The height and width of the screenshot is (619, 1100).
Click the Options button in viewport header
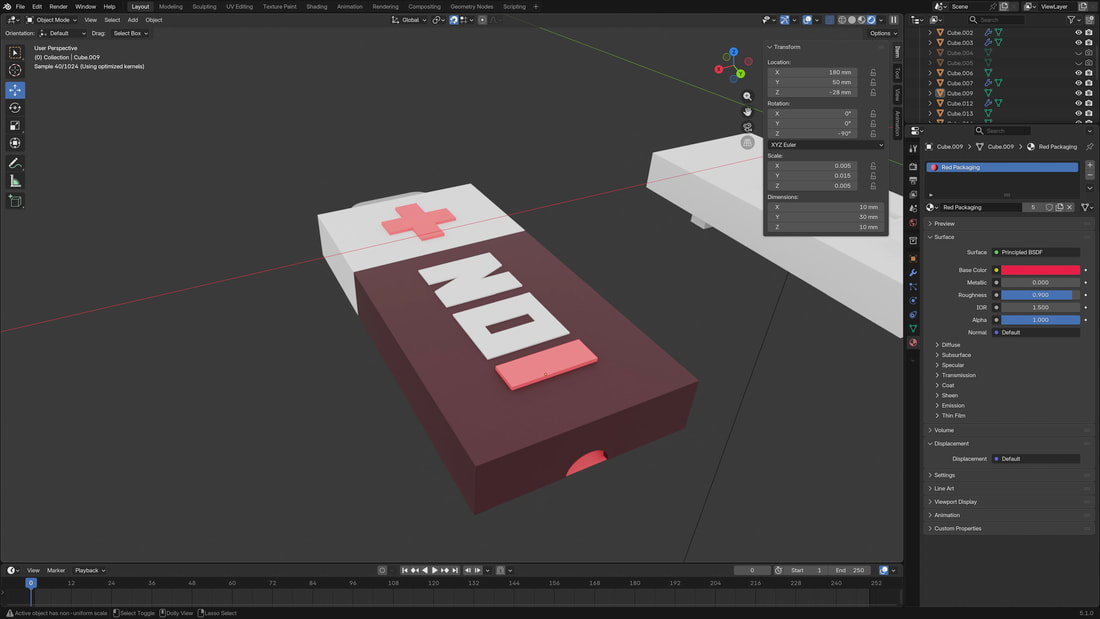880,33
